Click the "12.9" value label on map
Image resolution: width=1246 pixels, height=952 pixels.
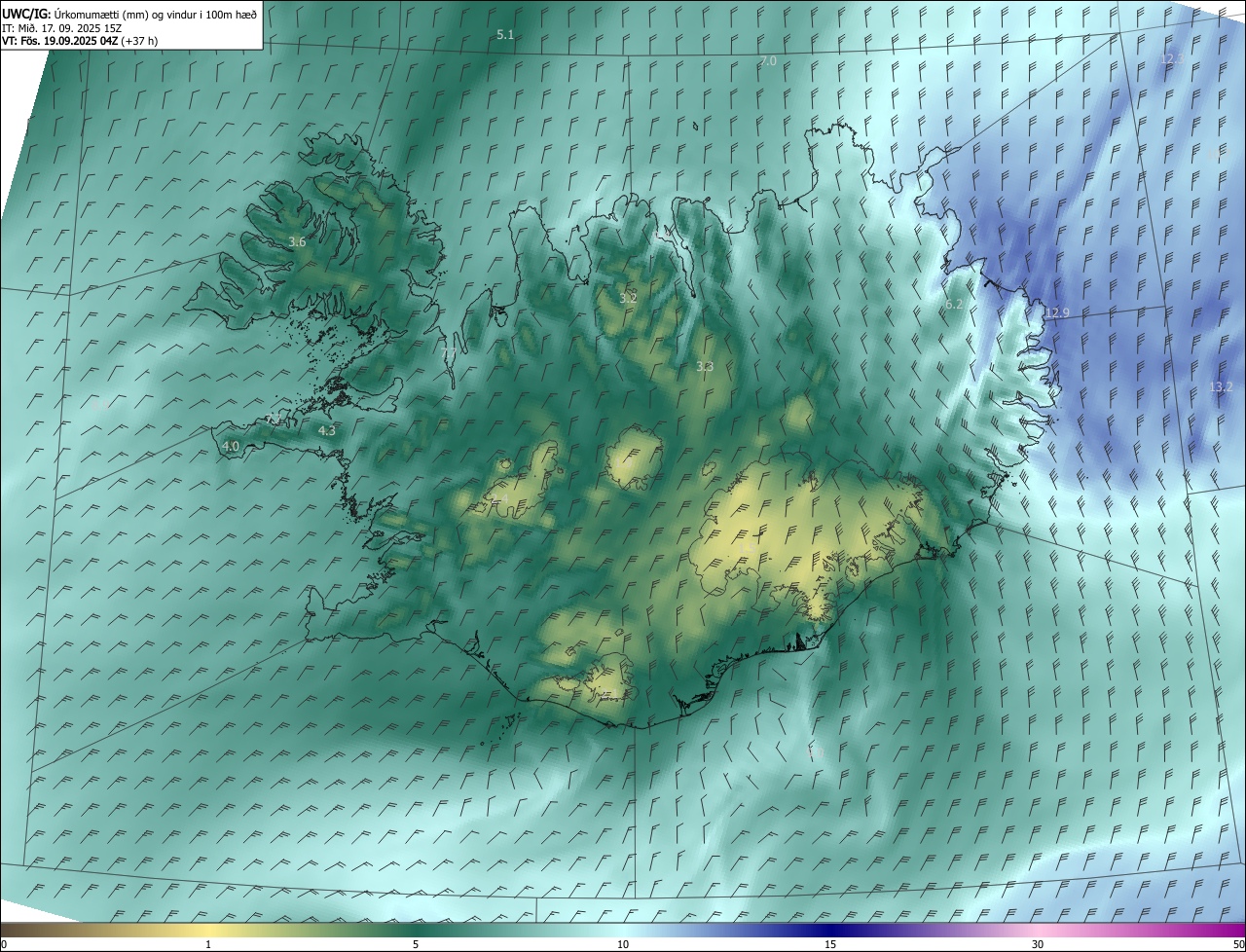pos(1058,313)
